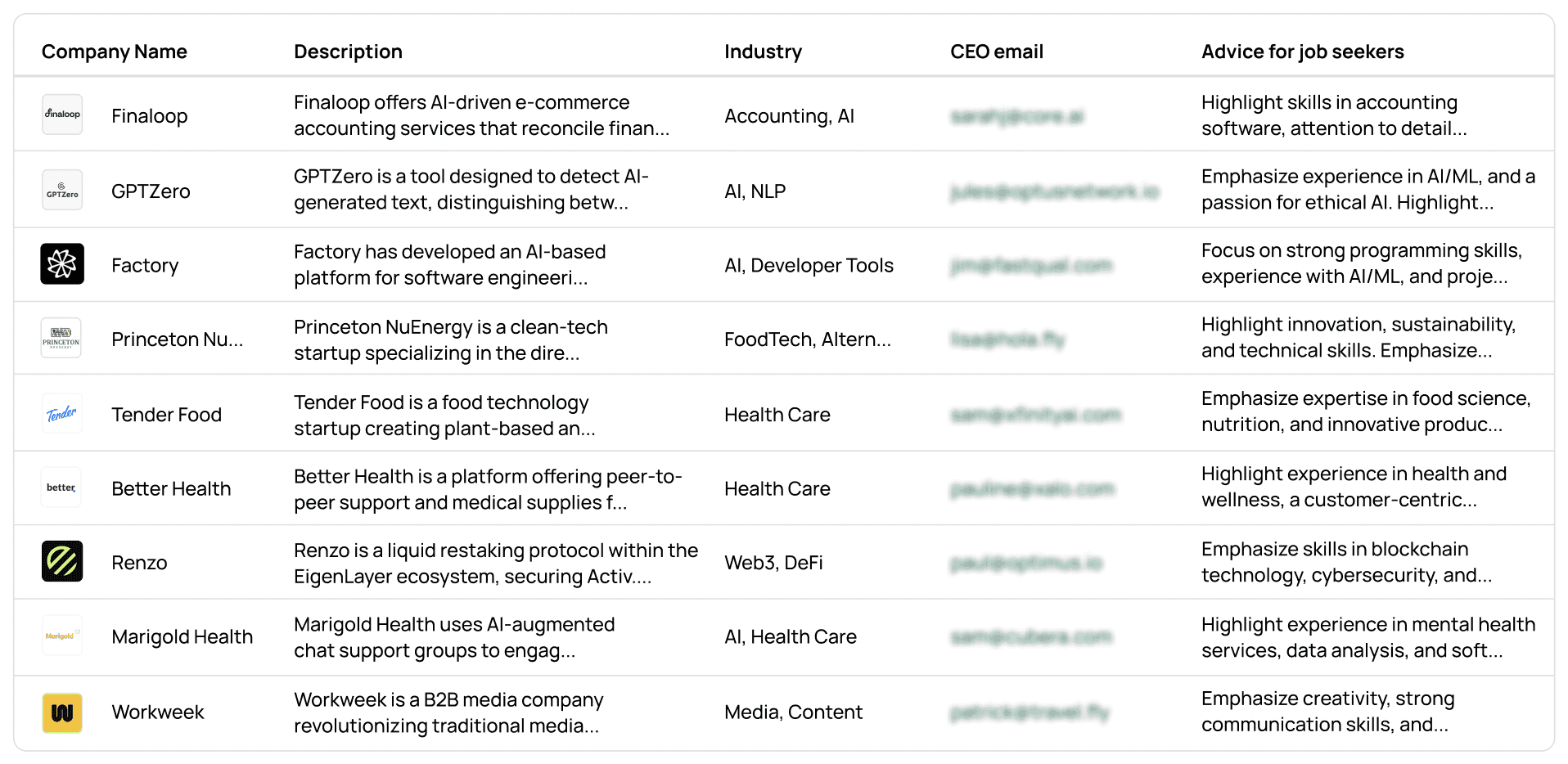Image resolution: width=1568 pixels, height=764 pixels.
Task: Click the GPTZero logo icon
Action: coord(62,190)
